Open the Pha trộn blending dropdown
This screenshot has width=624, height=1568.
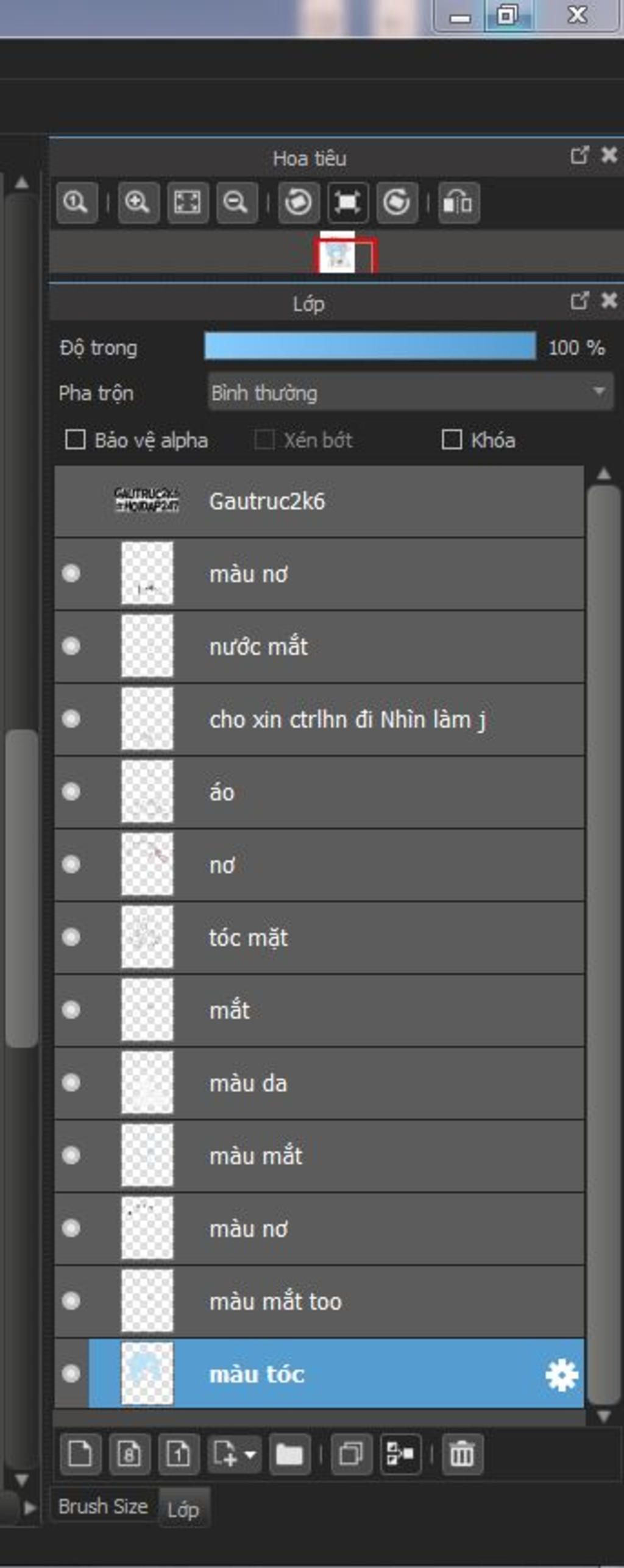coord(411,392)
